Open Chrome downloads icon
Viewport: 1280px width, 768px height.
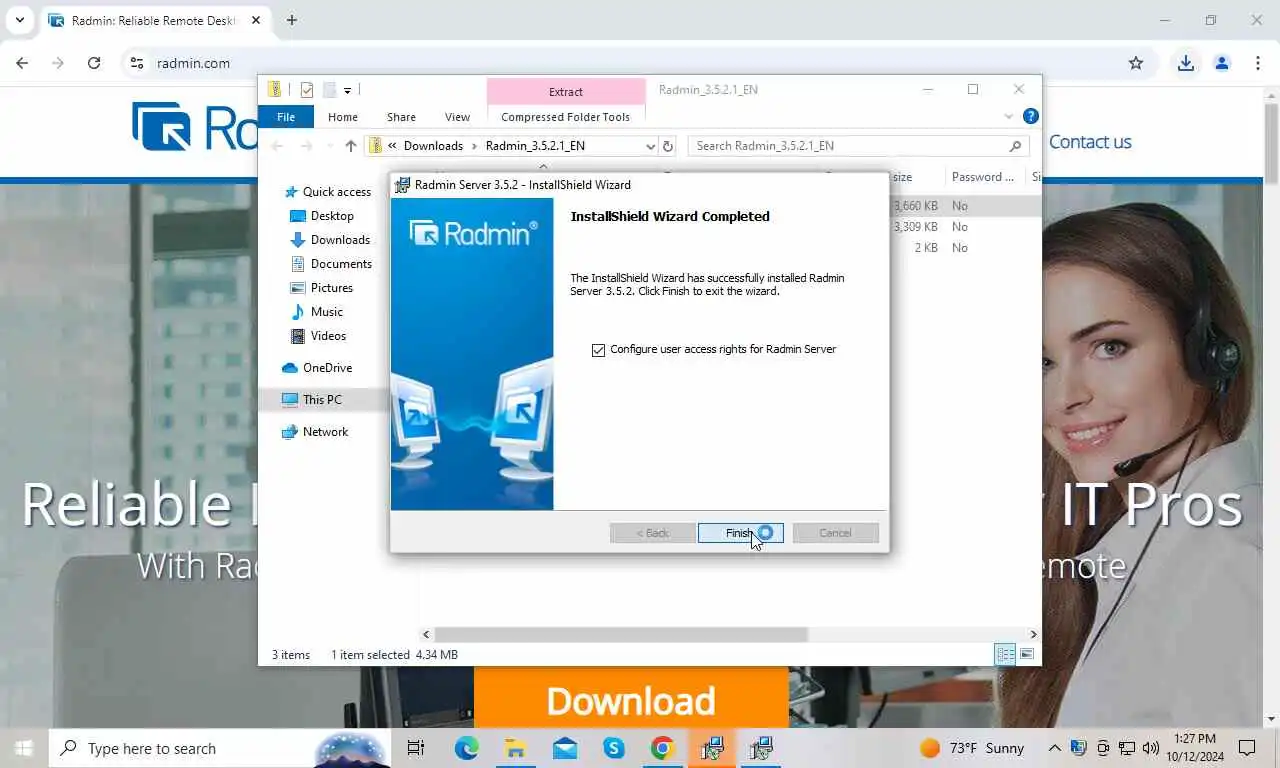pyautogui.click(x=1186, y=63)
